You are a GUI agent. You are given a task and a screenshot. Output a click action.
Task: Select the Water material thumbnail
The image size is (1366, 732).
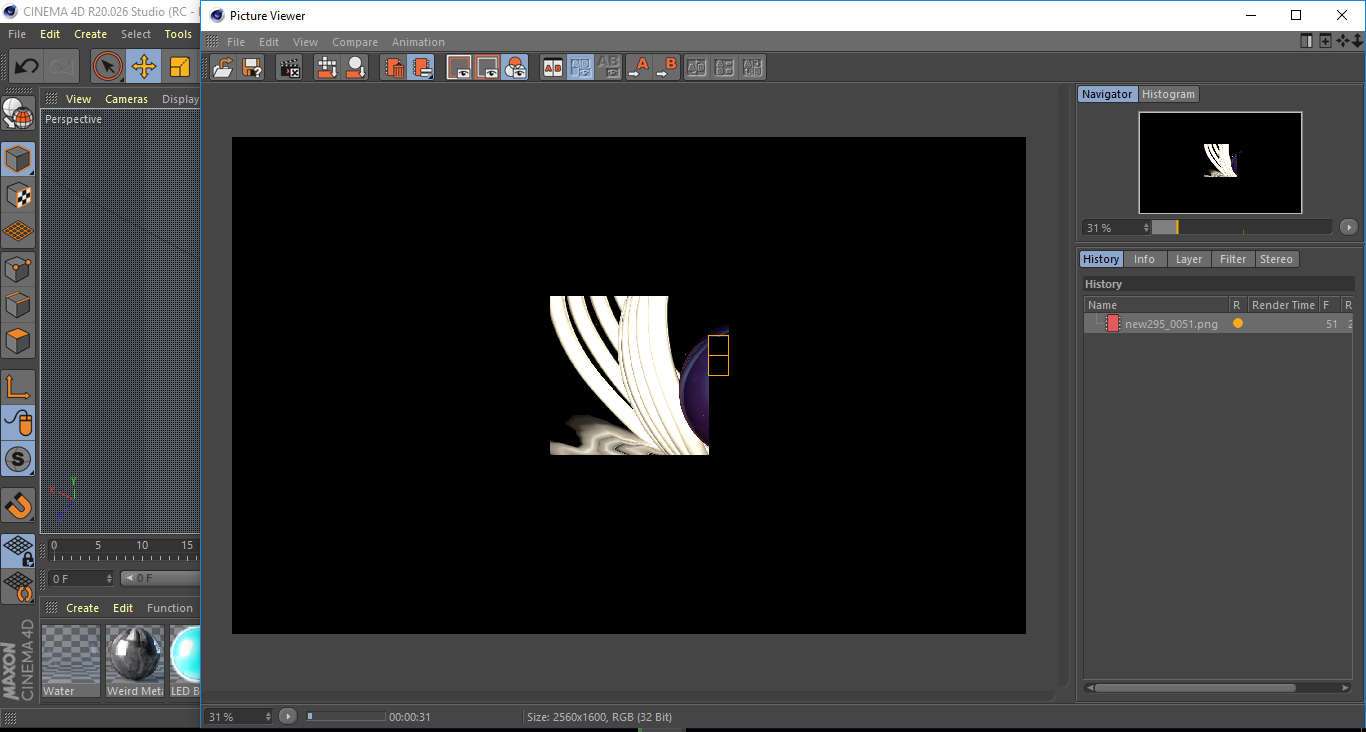pos(71,661)
